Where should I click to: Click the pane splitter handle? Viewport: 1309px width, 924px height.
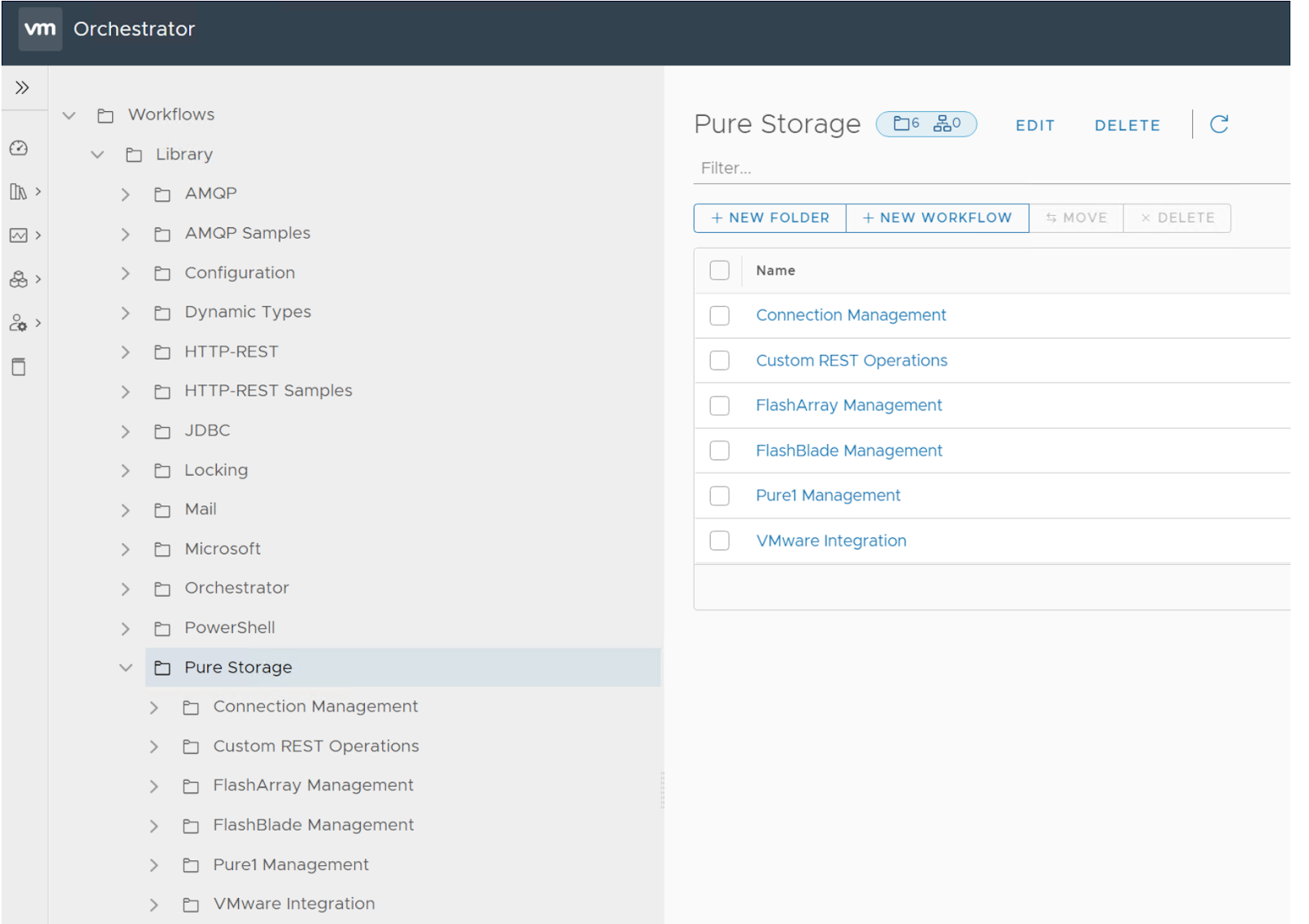(663, 790)
